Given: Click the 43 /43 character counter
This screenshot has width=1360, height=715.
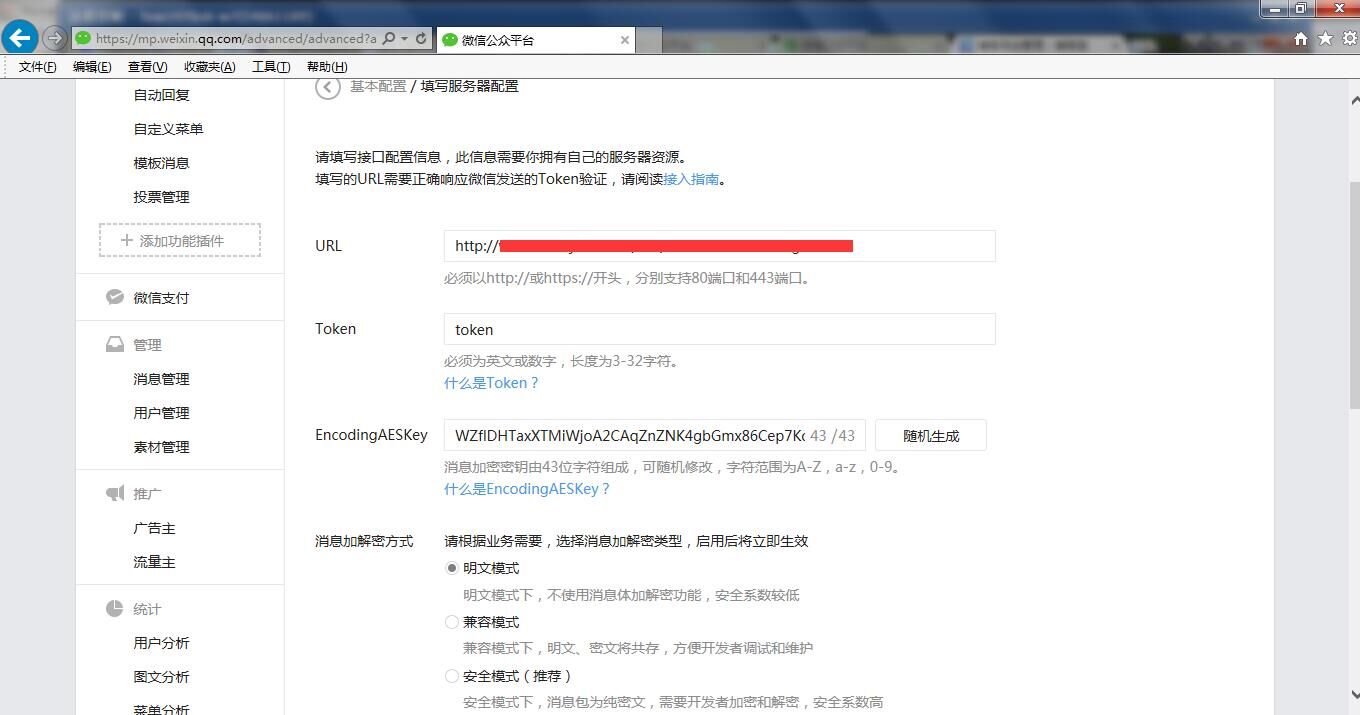Looking at the screenshot, I should coord(833,435).
